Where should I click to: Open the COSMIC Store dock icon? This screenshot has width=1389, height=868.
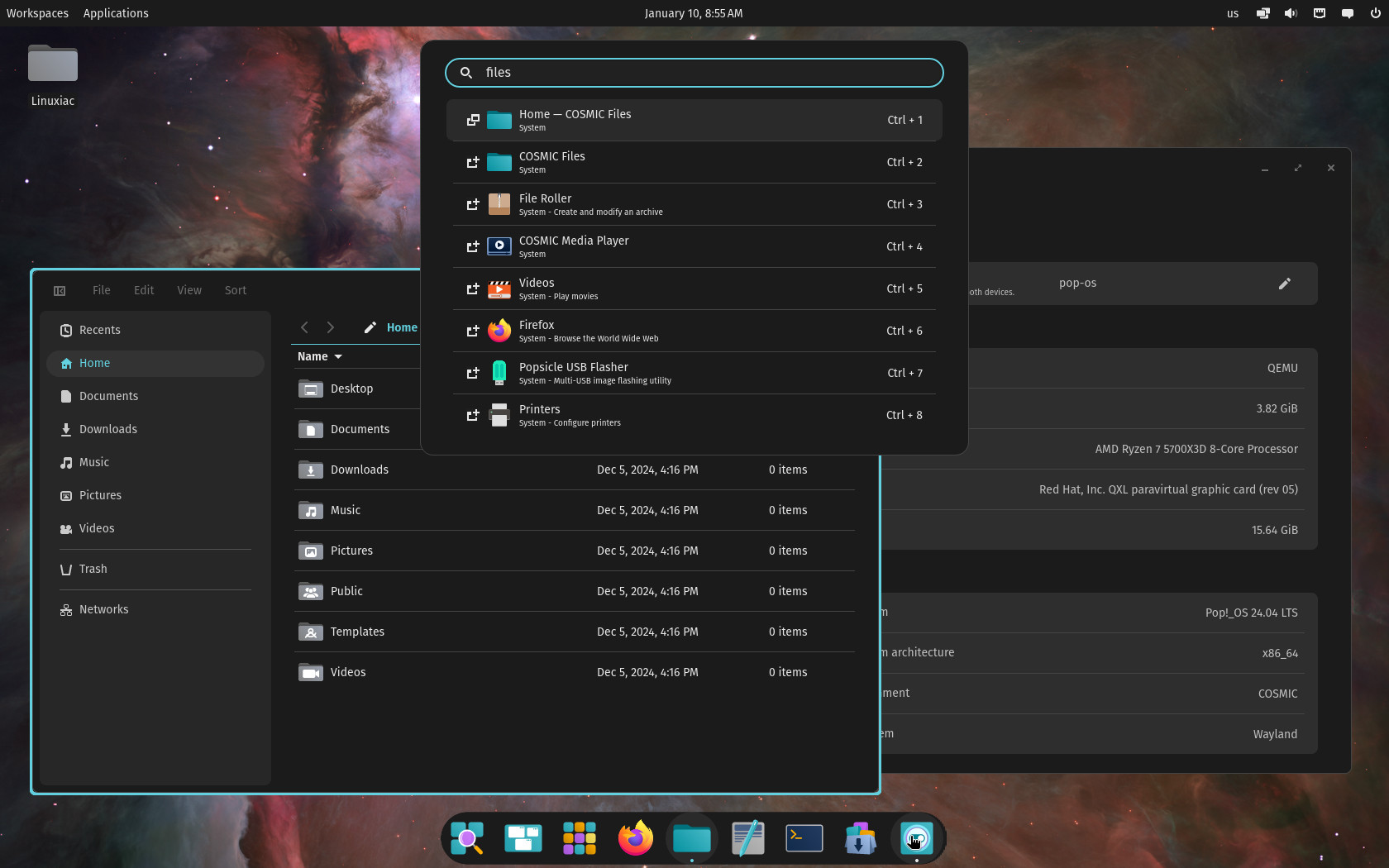[x=861, y=838]
